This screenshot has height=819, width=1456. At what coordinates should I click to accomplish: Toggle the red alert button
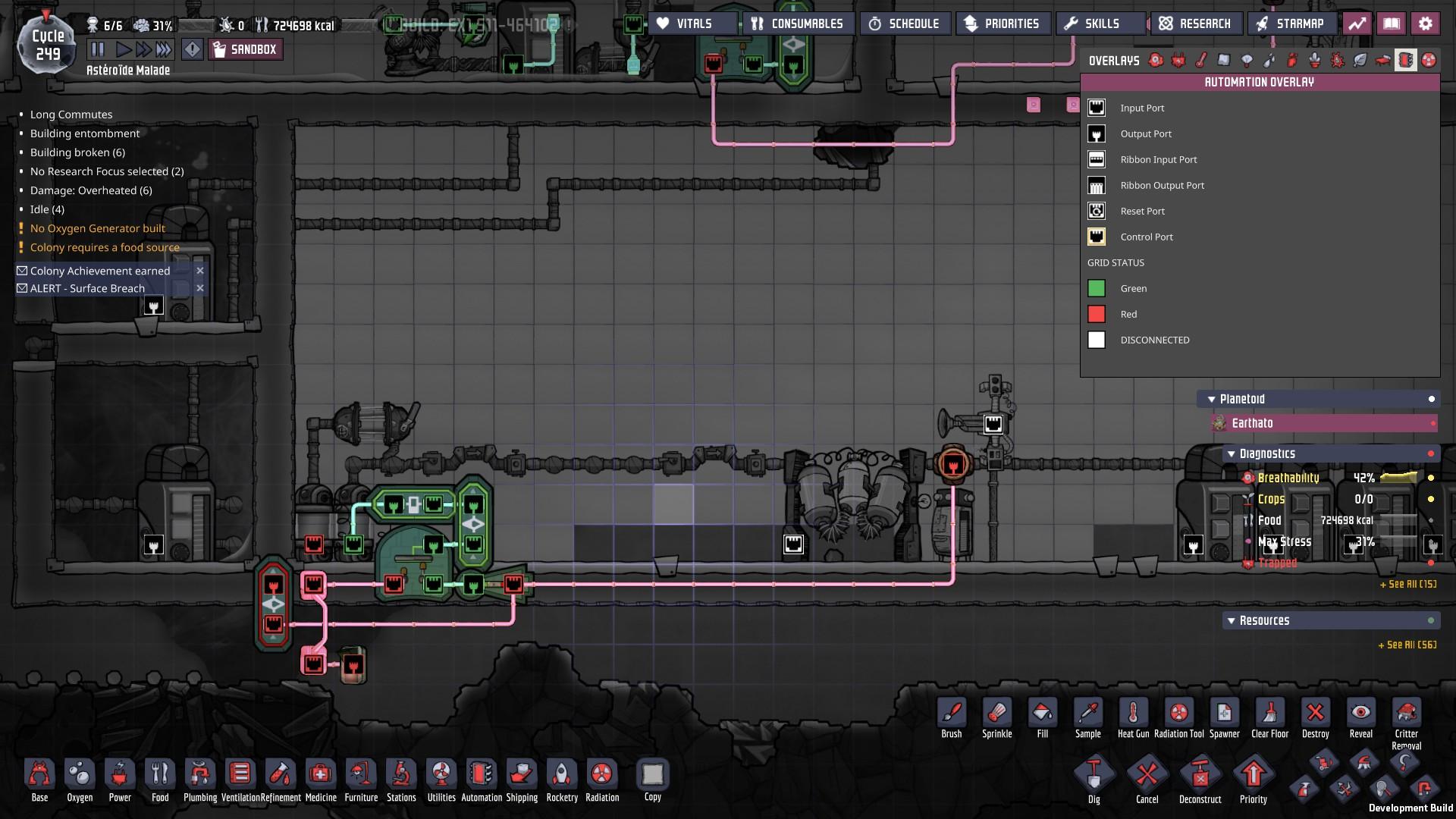click(x=193, y=50)
